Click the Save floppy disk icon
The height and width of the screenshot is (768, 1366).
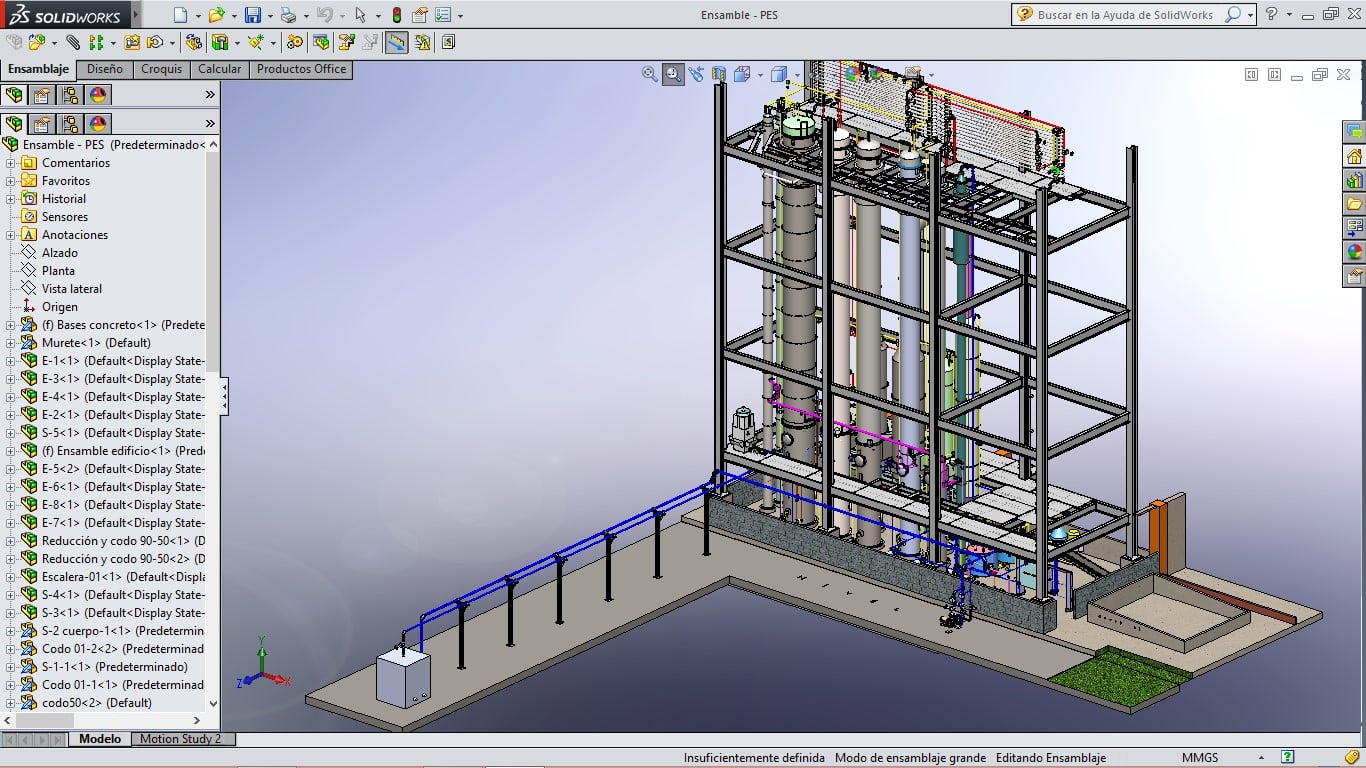pyautogui.click(x=253, y=15)
